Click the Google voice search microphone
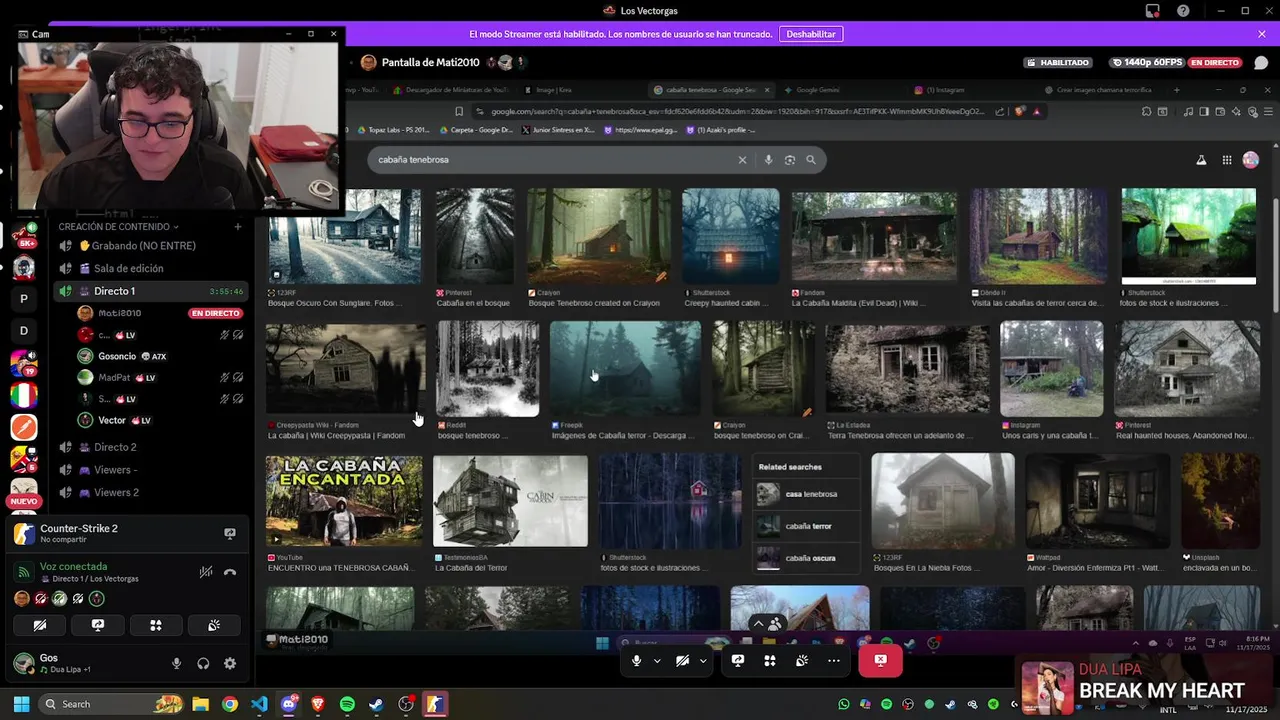Image resolution: width=1280 pixels, height=720 pixels. (x=768, y=160)
